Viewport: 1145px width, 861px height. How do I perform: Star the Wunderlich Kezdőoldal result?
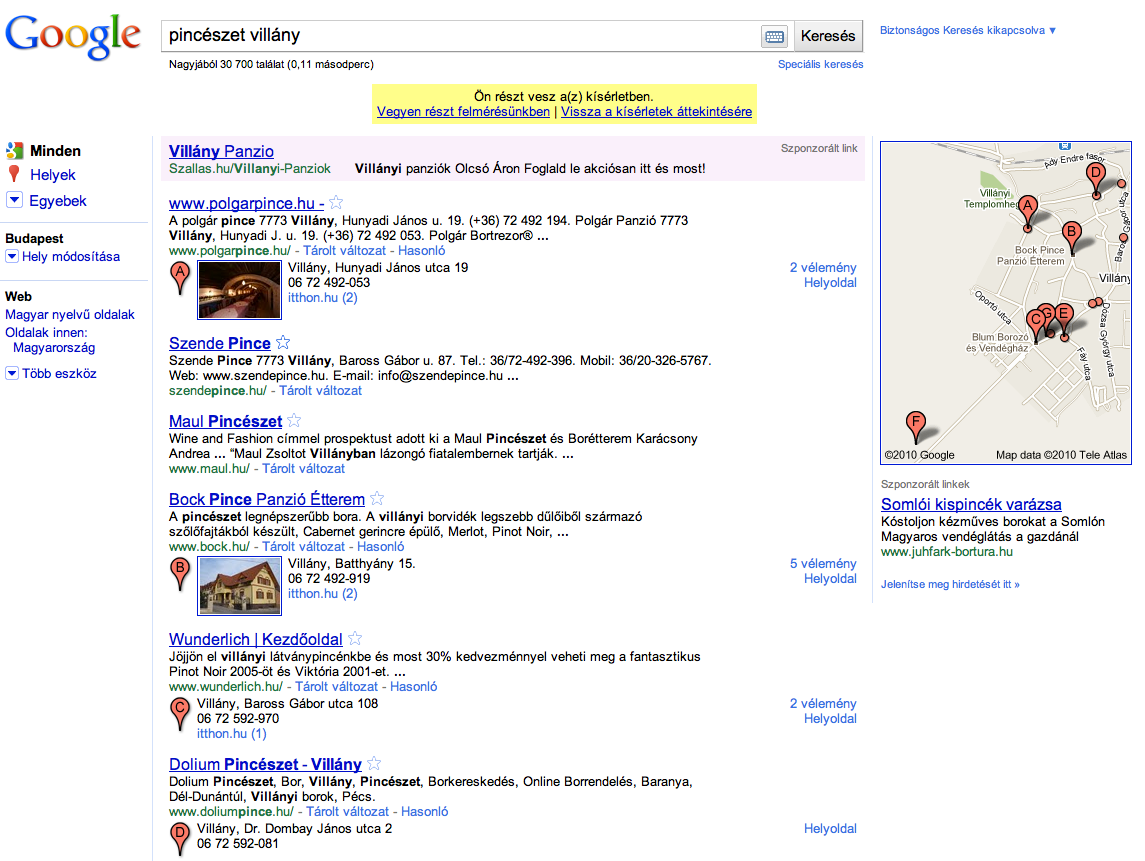click(355, 638)
